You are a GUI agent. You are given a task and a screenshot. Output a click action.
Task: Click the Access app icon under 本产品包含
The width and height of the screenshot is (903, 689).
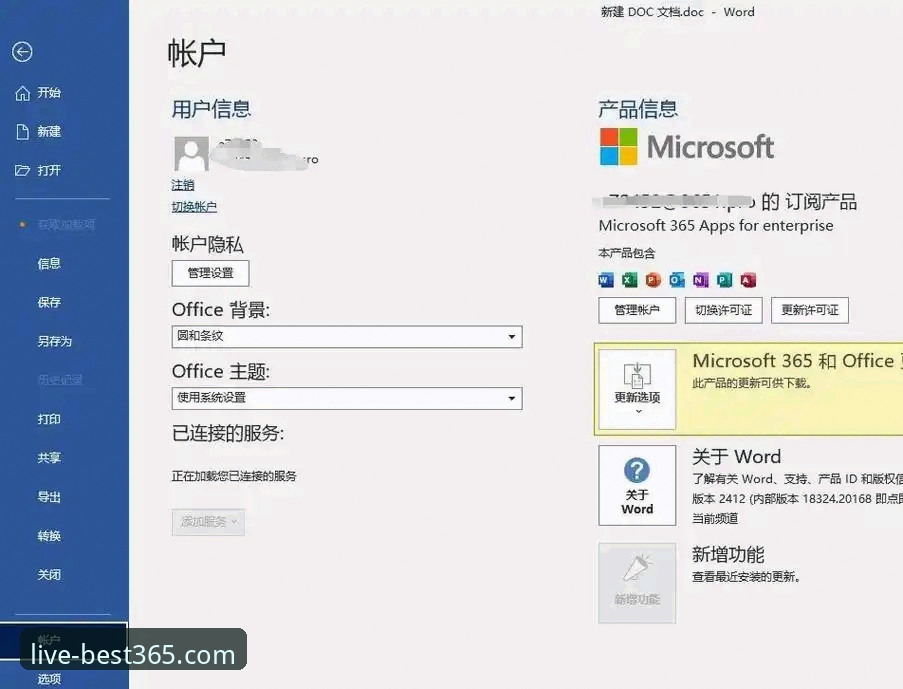[748, 280]
